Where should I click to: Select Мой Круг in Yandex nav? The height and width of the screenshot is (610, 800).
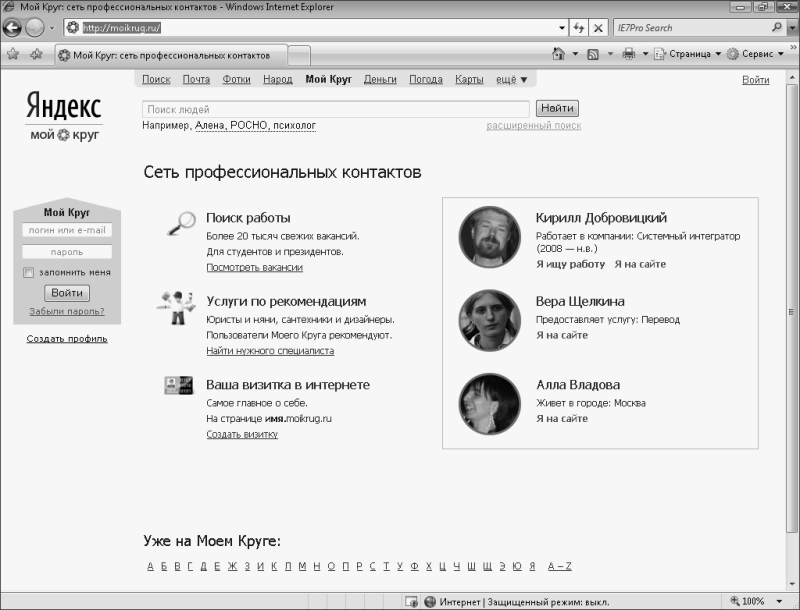click(329, 79)
